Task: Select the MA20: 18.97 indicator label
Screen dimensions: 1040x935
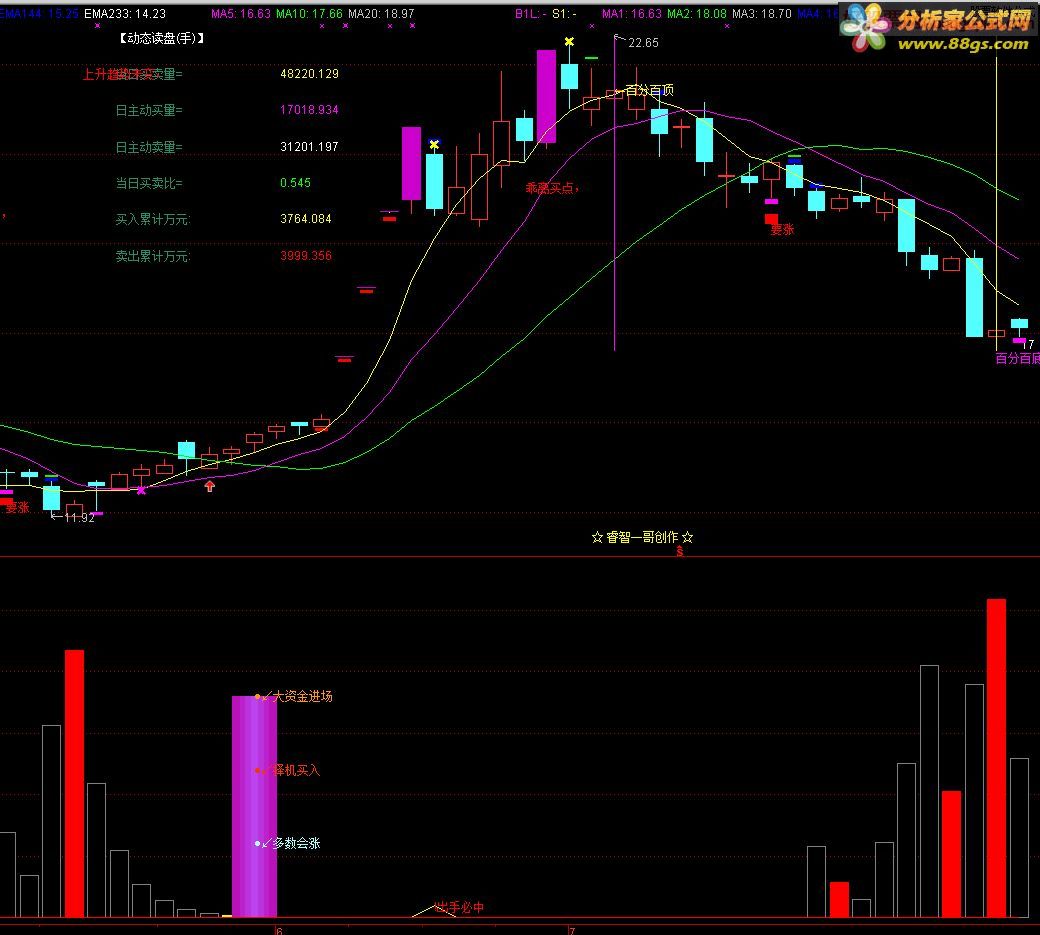Action: coord(381,13)
